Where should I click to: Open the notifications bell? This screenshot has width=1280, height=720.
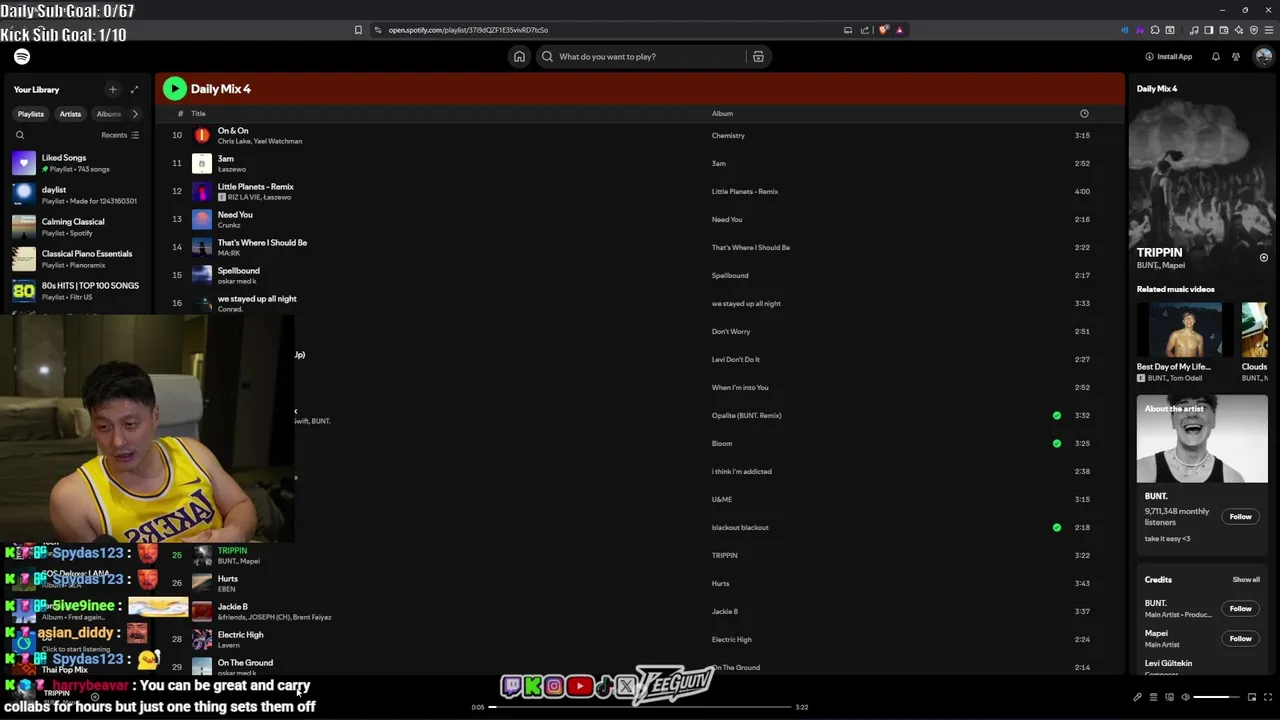pyautogui.click(x=1216, y=57)
